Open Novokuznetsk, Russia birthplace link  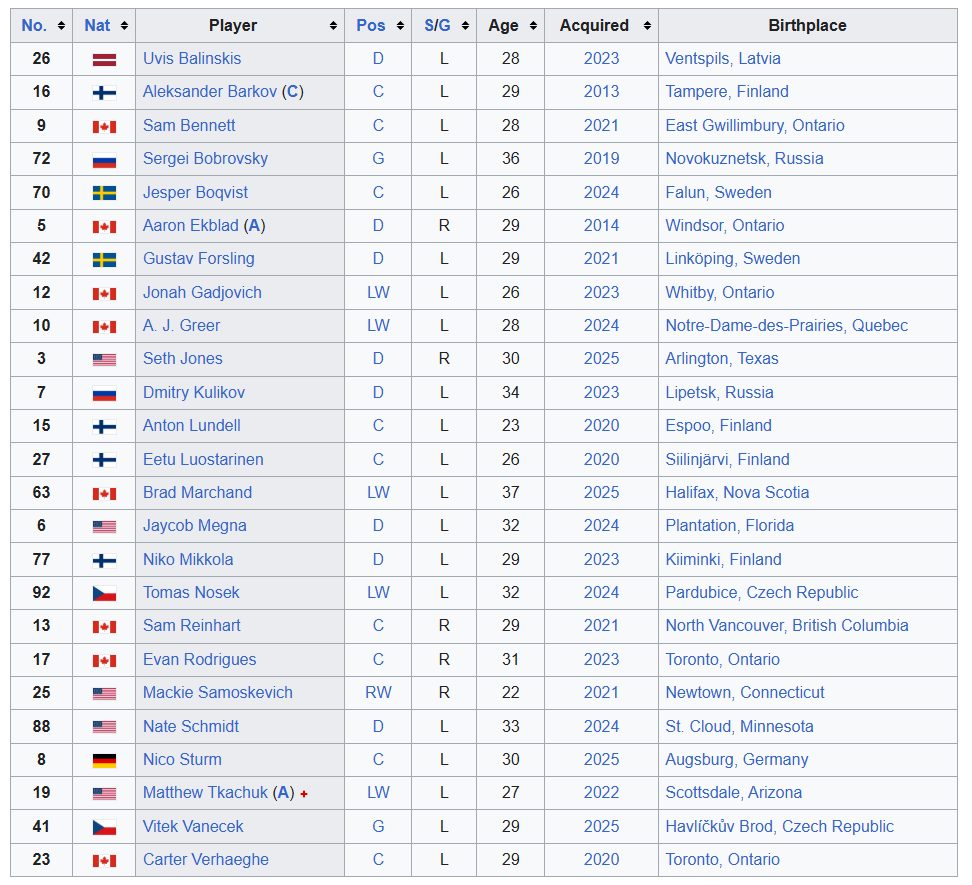click(x=744, y=159)
